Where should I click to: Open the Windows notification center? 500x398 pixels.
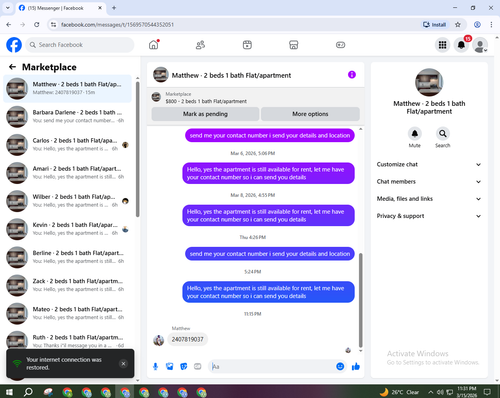coord(487,392)
